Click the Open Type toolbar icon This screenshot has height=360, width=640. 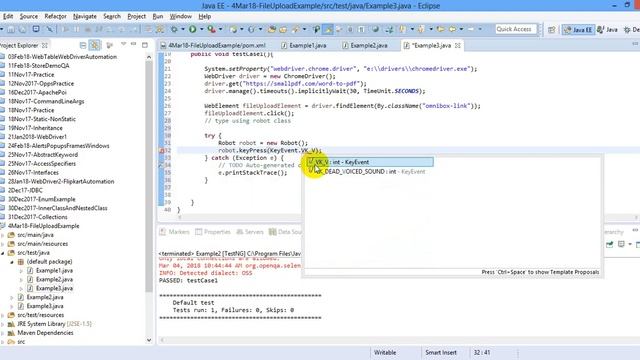point(271,29)
